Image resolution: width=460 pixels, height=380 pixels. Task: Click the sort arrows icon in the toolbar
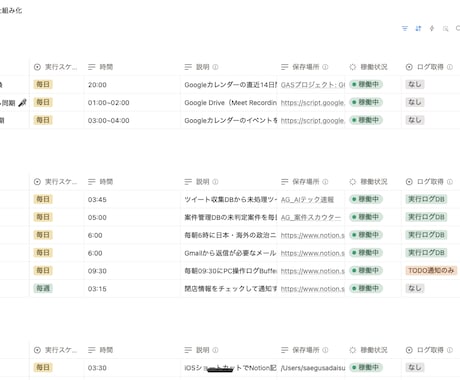tap(418, 29)
